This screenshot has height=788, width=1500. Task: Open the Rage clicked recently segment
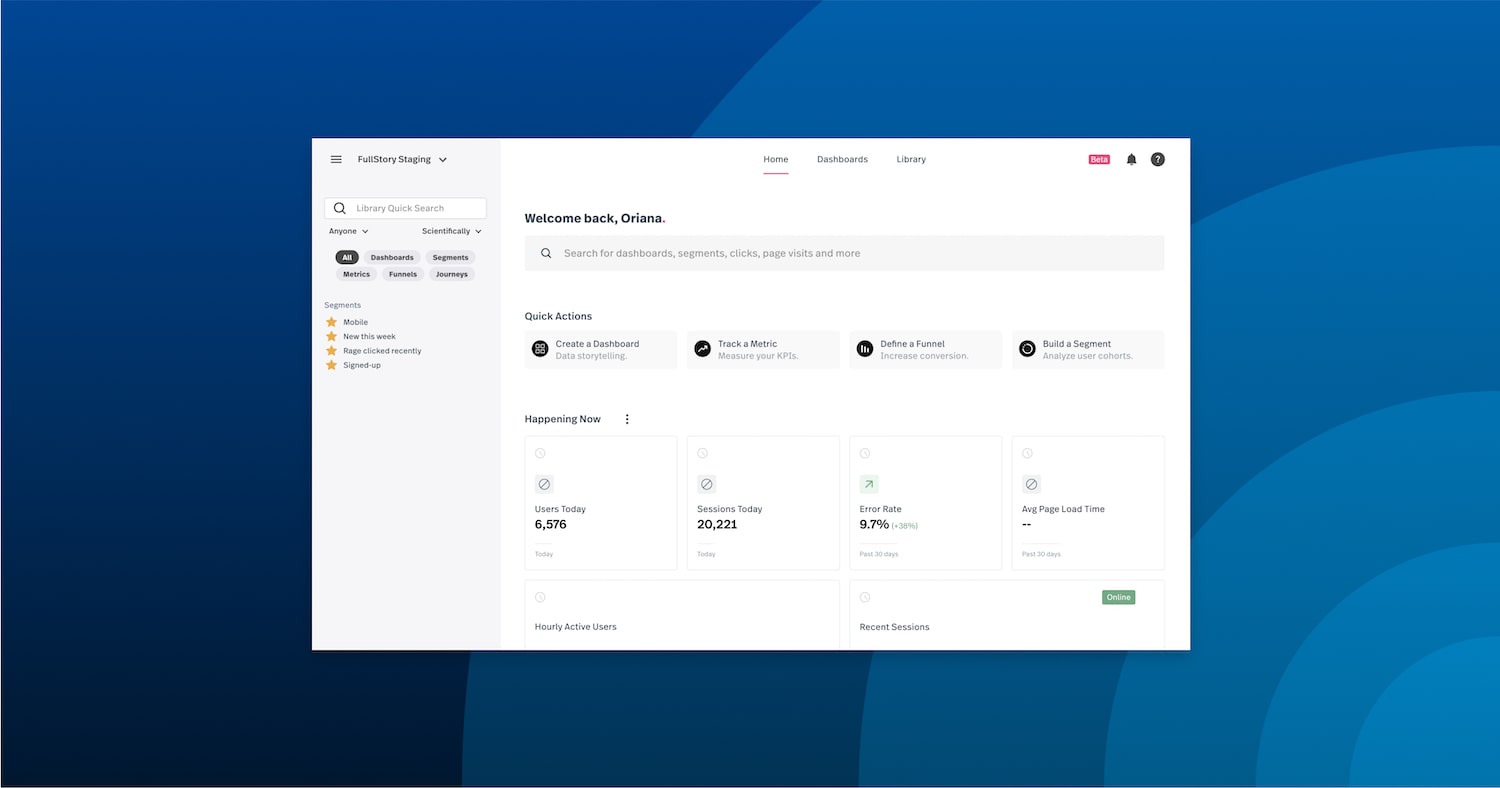380,351
